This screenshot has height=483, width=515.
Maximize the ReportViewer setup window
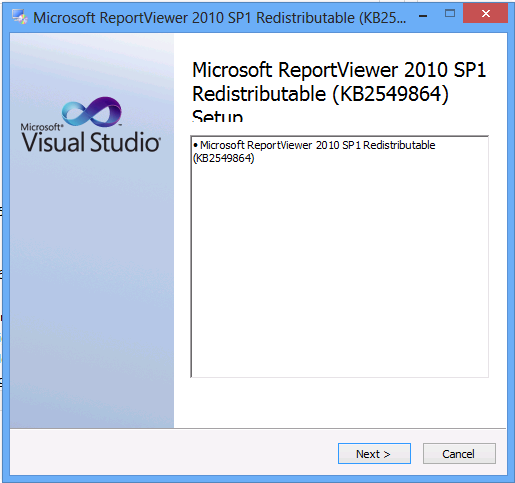pos(450,14)
